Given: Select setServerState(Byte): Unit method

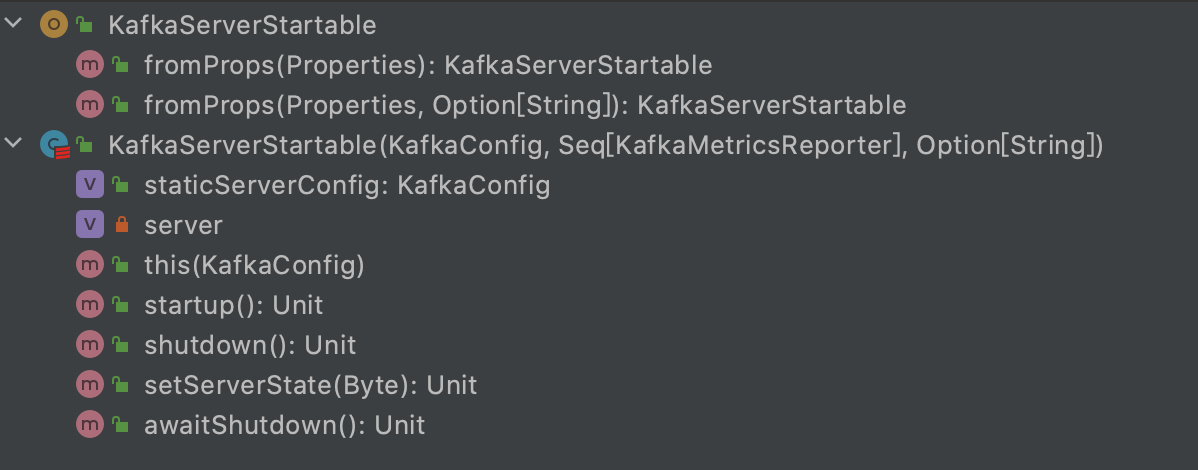Looking at the screenshot, I should pyautogui.click(x=310, y=384).
